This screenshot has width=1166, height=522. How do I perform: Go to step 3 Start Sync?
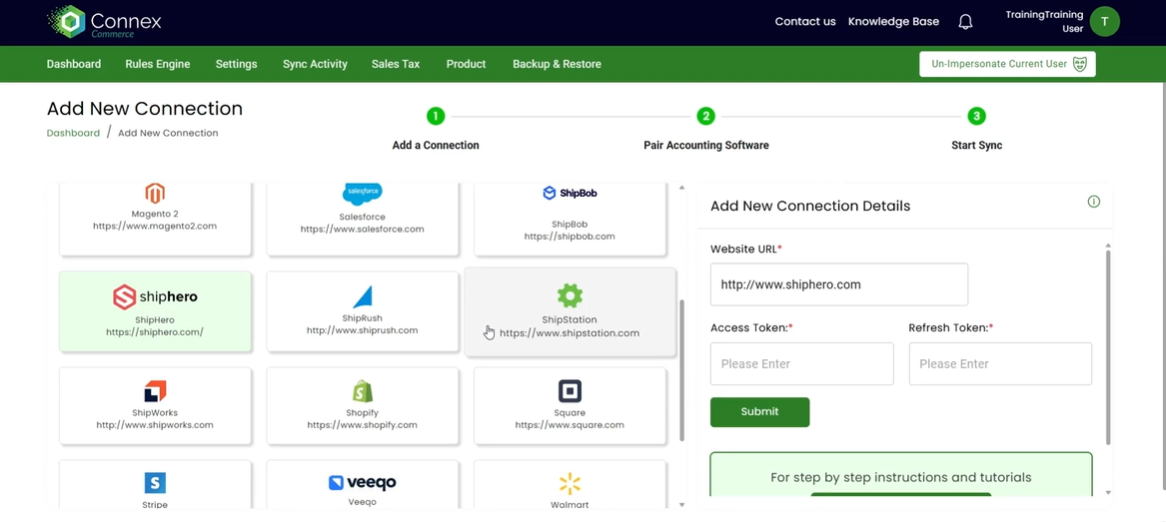tap(976, 116)
